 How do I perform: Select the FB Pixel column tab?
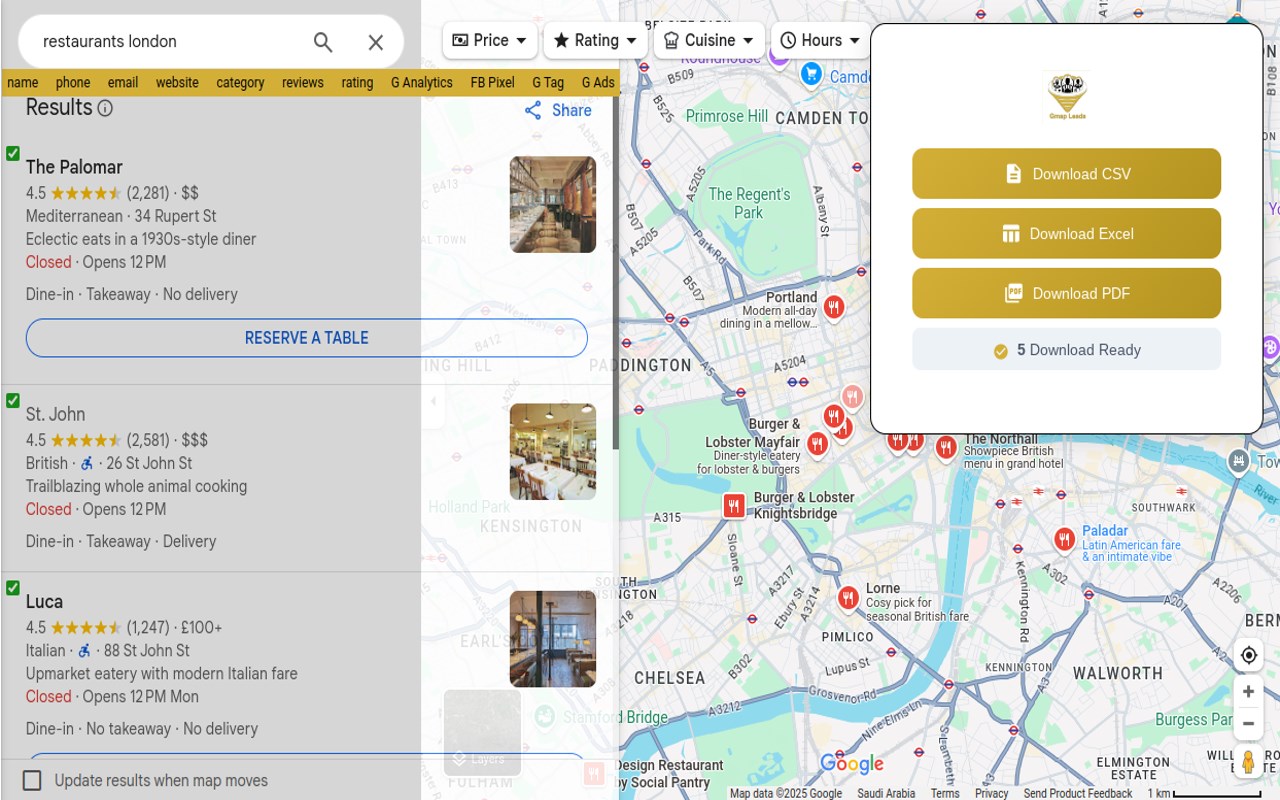493,83
